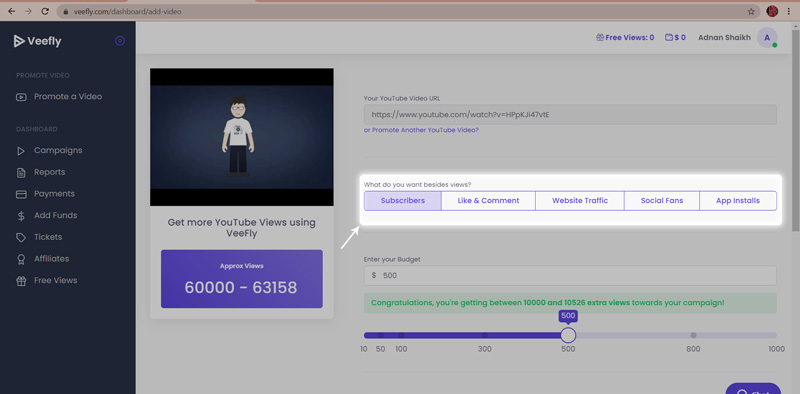
Task: Open Payments in the sidebar
Action: coord(54,194)
